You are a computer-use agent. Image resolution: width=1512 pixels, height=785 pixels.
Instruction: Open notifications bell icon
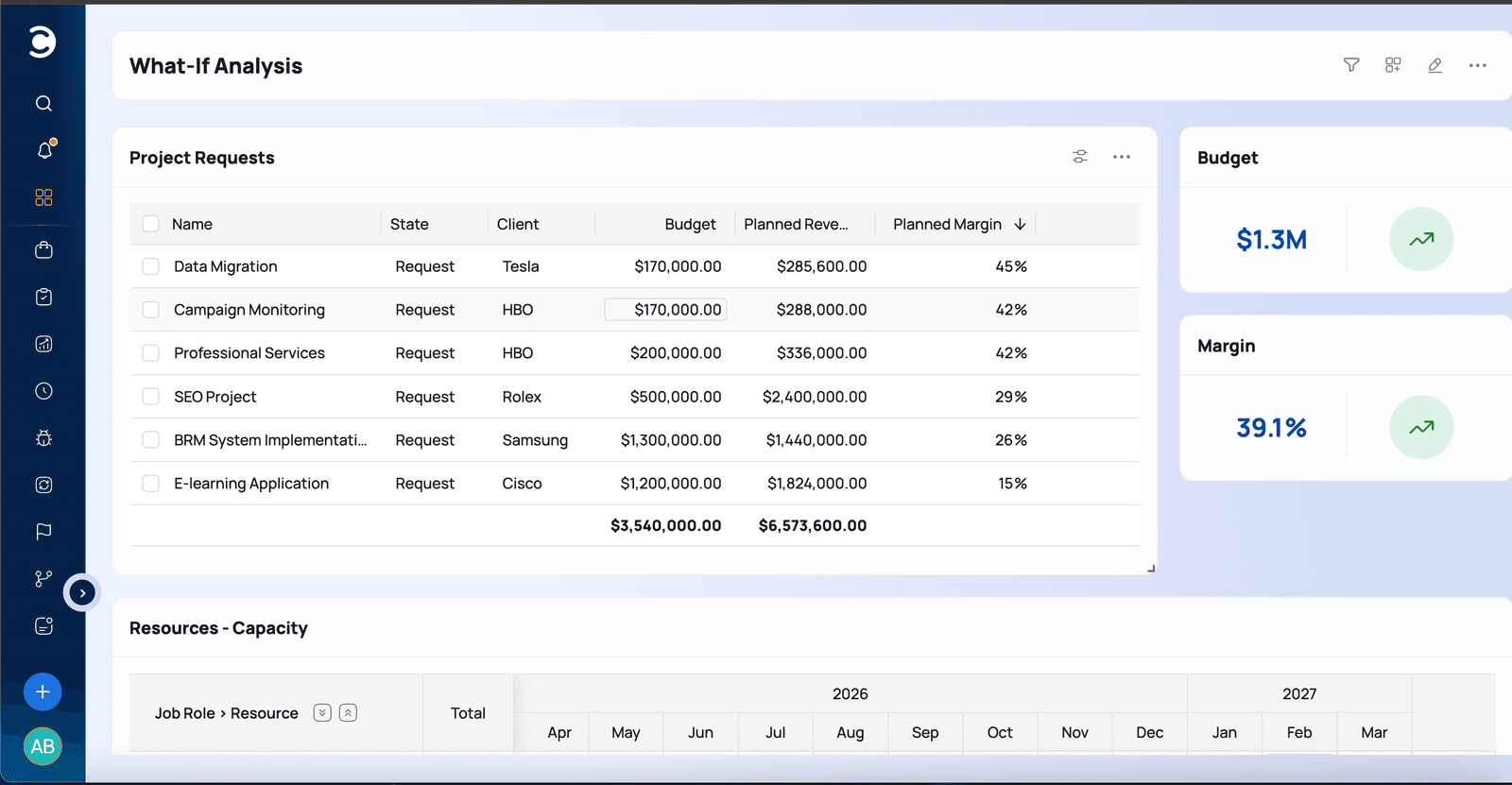[44, 150]
